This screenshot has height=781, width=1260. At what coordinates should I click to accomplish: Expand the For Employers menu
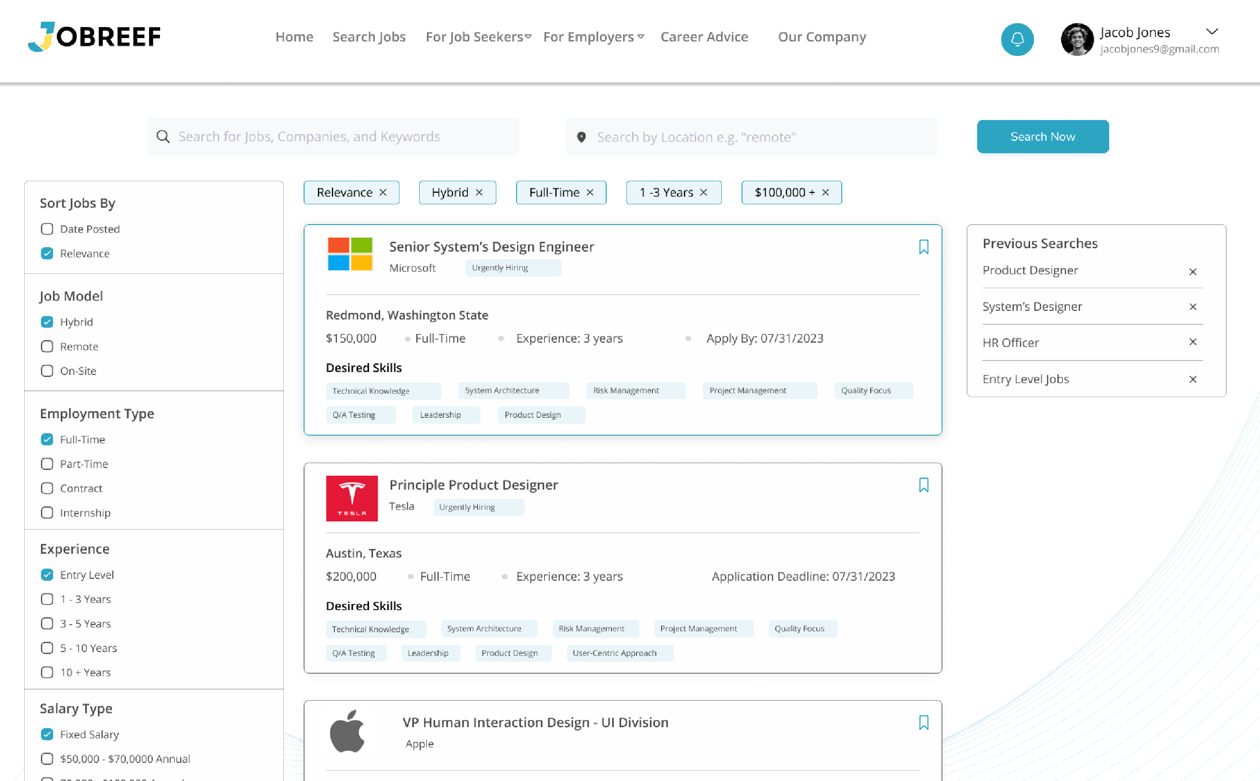coord(593,37)
